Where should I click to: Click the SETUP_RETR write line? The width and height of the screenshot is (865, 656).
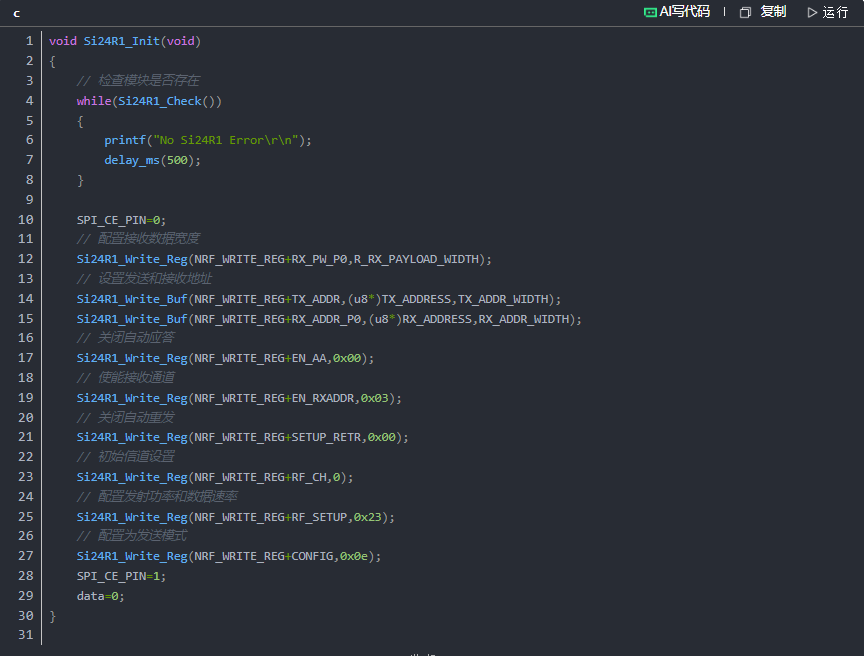coord(242,437)
